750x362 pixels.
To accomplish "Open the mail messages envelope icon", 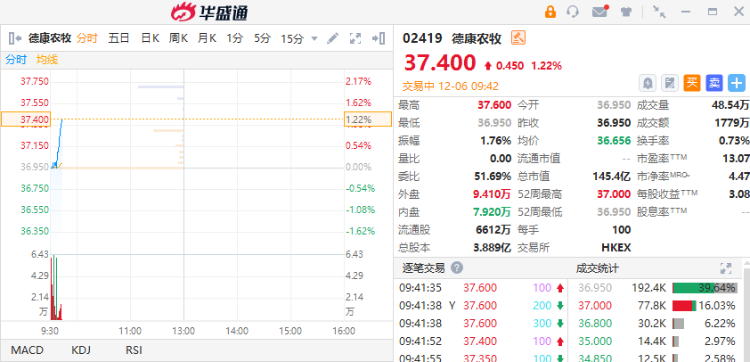I will pyautogui.click(x=600, y=11).
